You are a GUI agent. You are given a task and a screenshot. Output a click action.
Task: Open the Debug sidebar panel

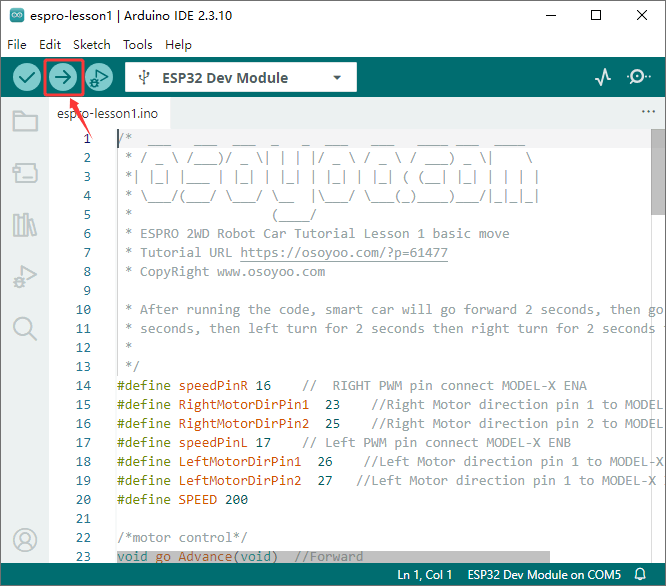[x=25, y=277]
